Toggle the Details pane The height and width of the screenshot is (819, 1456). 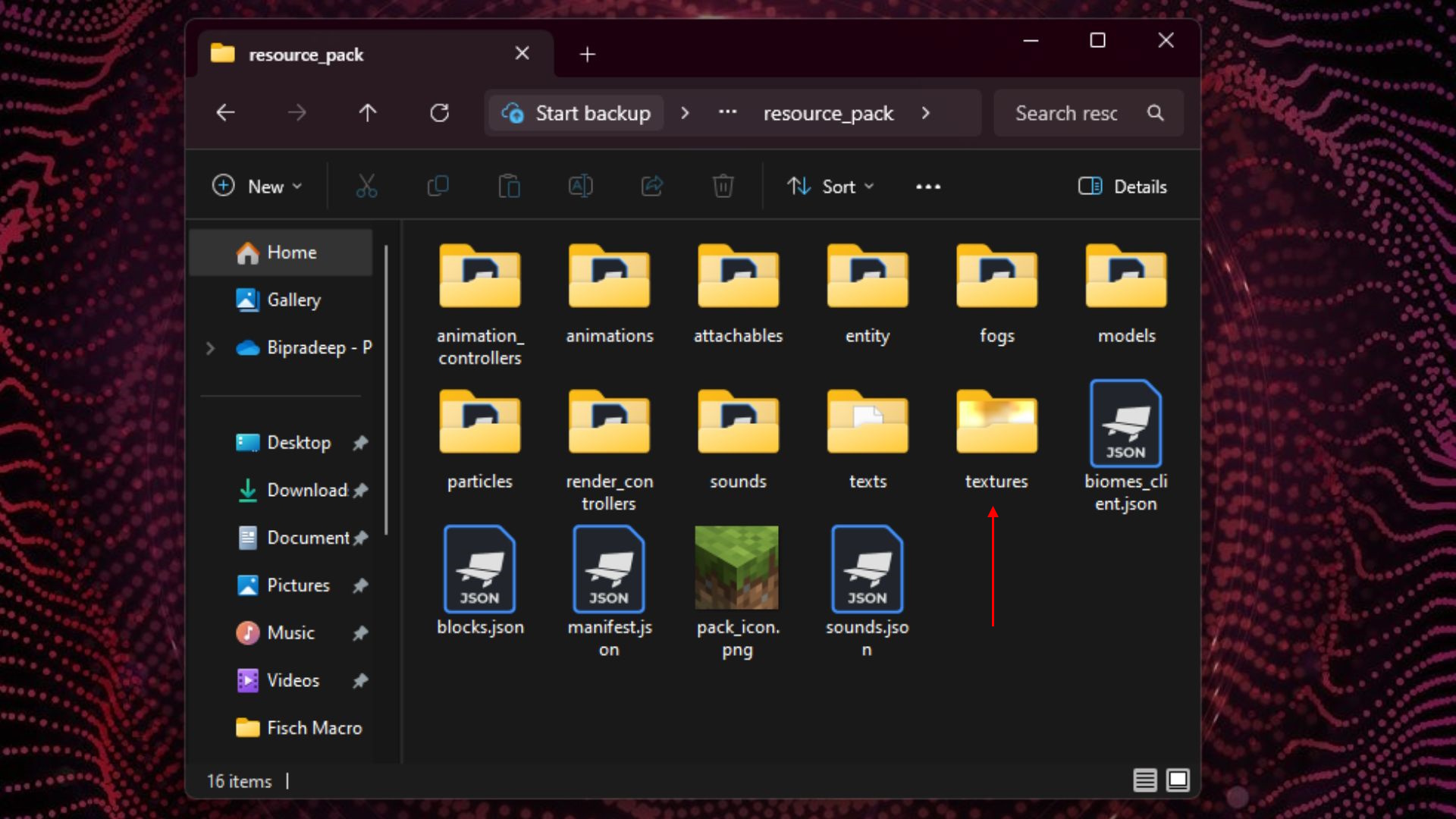click(1122, 186)
